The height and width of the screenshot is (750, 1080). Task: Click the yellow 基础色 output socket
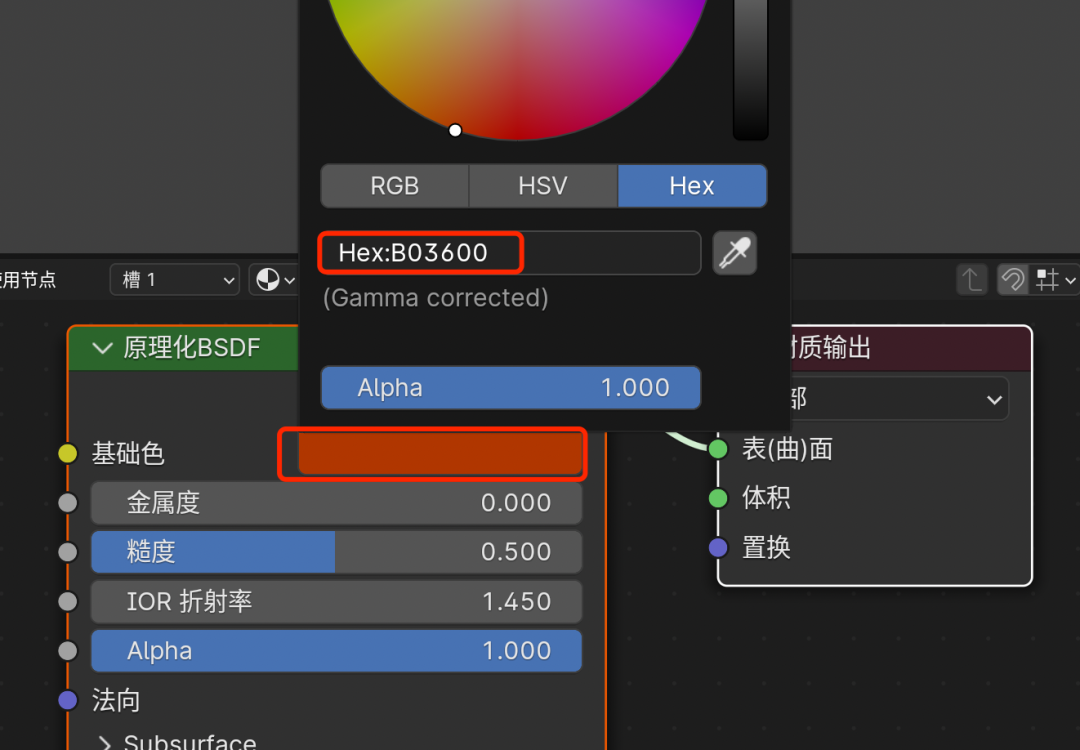click(67, 453)
